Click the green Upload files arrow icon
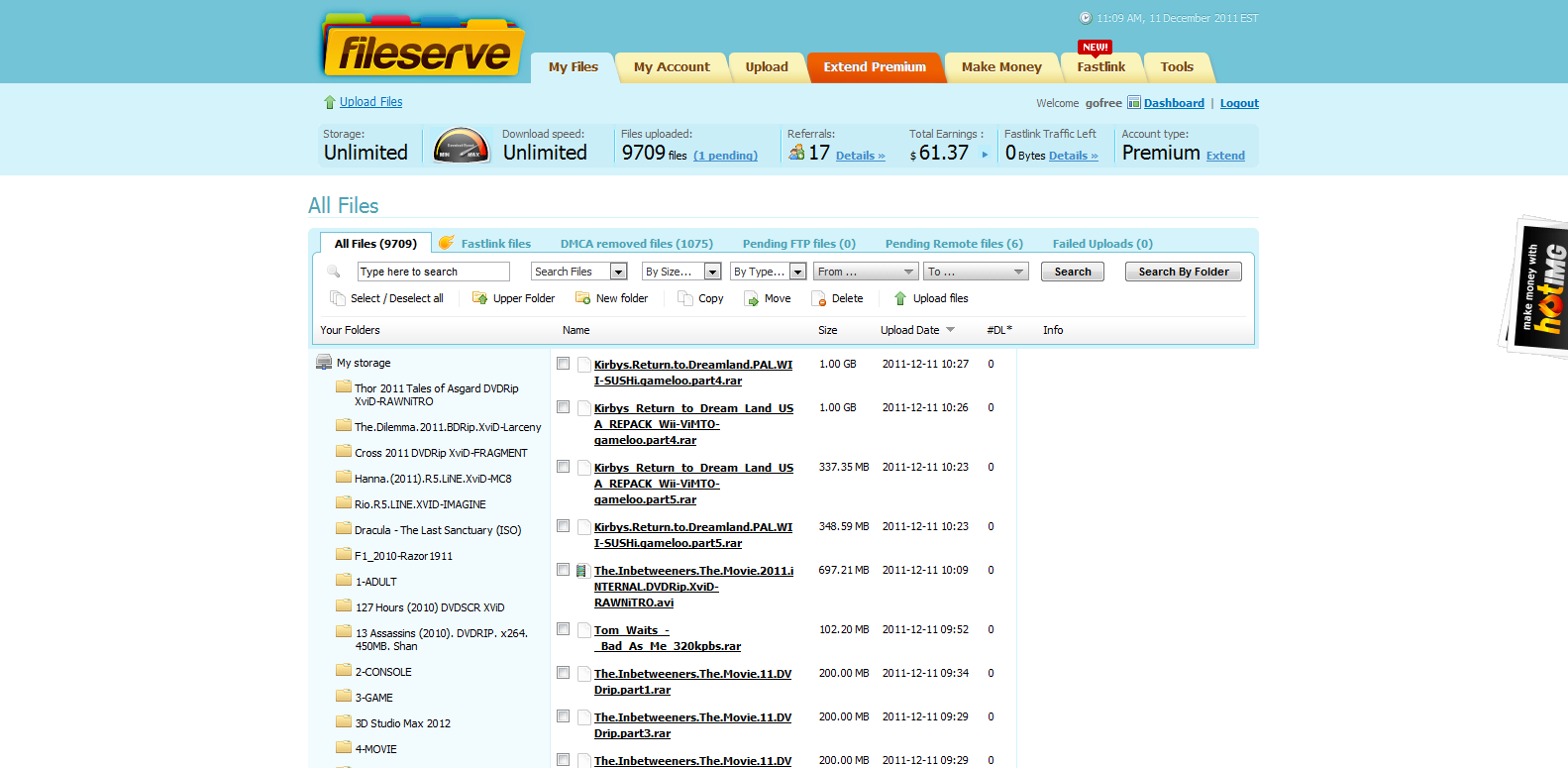The image size is (1568, 768). click(900, 298)
